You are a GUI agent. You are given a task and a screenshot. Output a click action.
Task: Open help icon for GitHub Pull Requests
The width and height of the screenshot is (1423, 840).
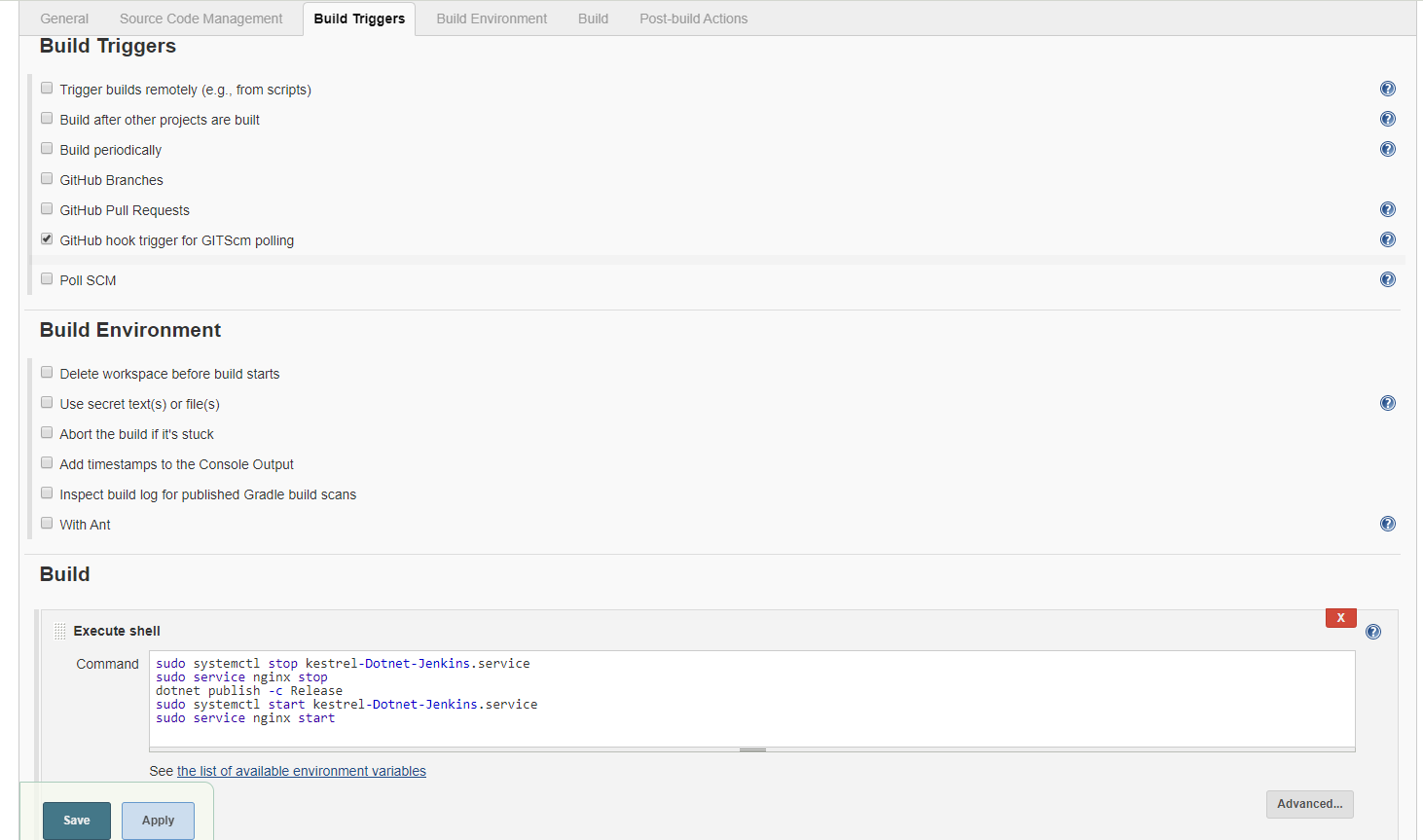coord(1388,209)
